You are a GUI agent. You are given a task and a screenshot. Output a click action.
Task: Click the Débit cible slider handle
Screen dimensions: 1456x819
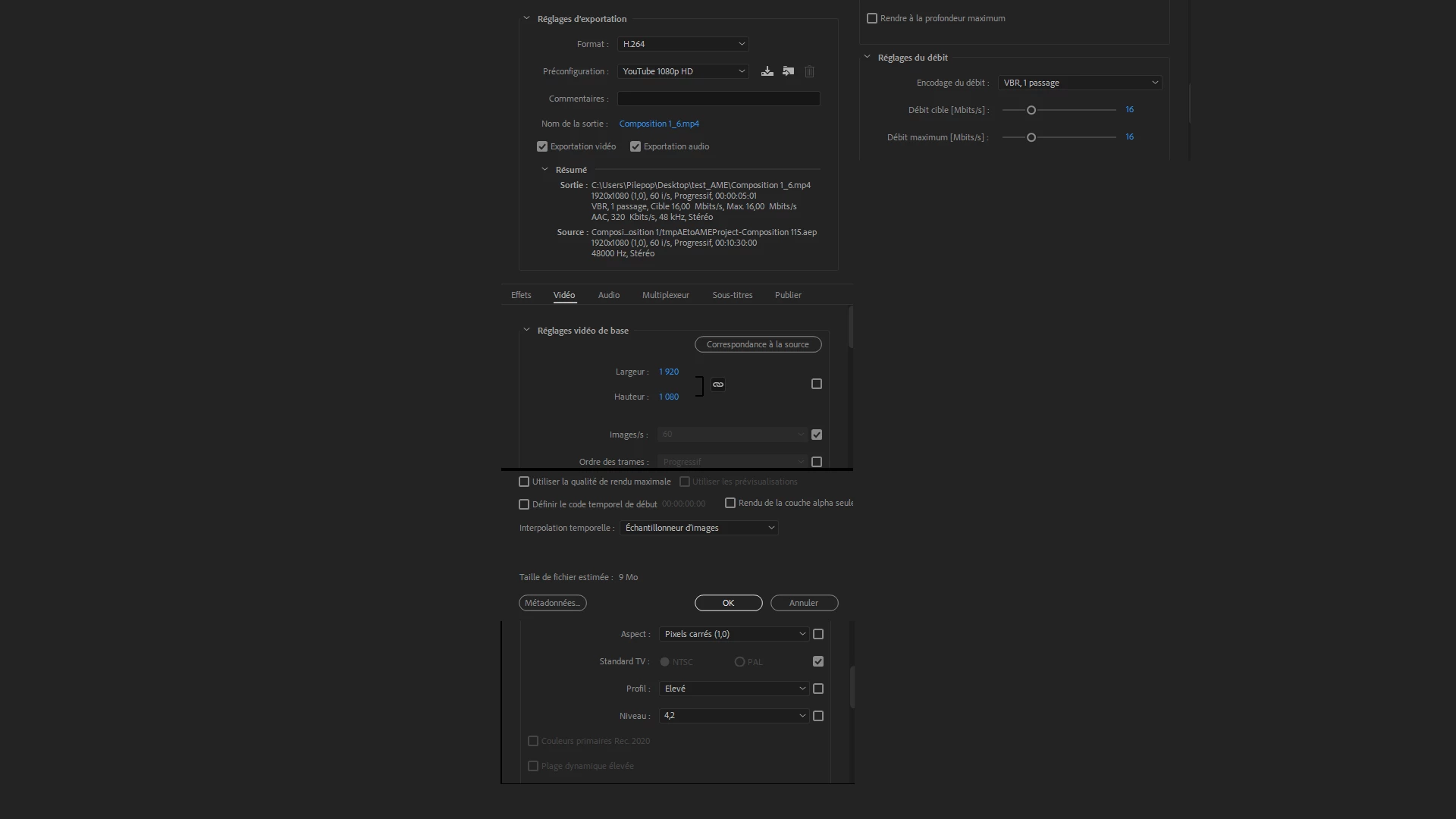point(1031,110)
